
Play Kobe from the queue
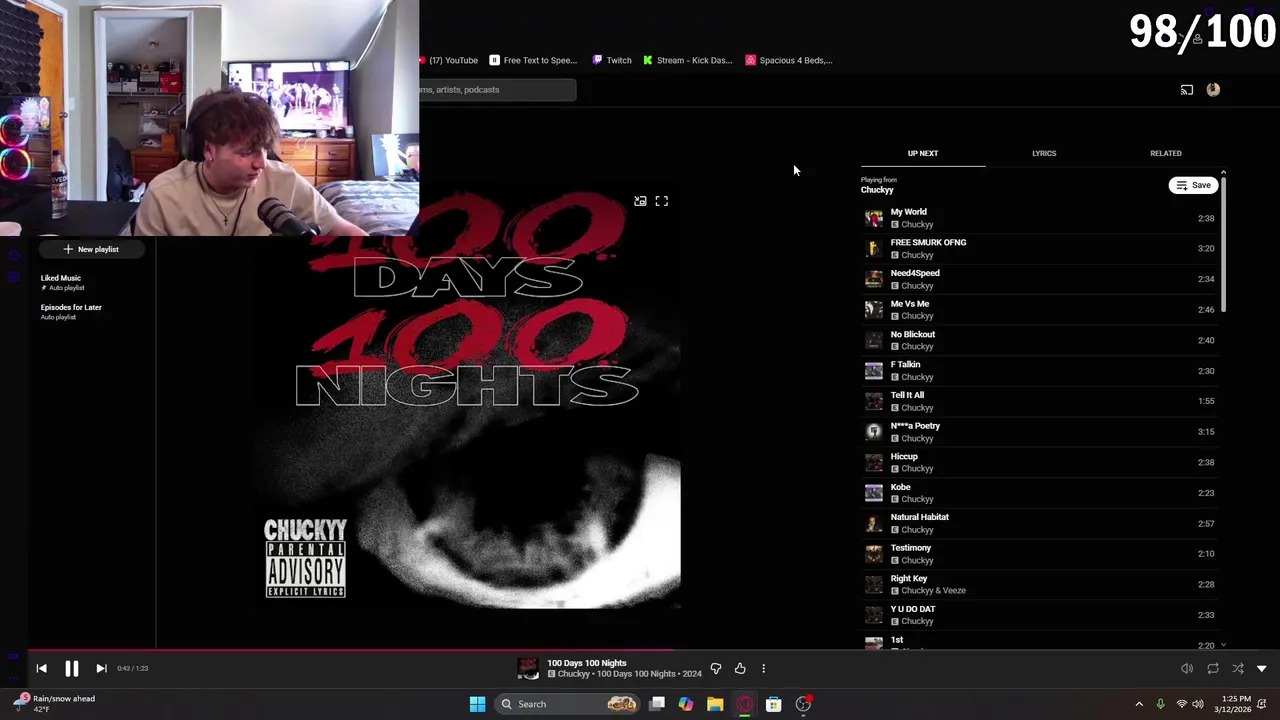tap(1040, 492)
